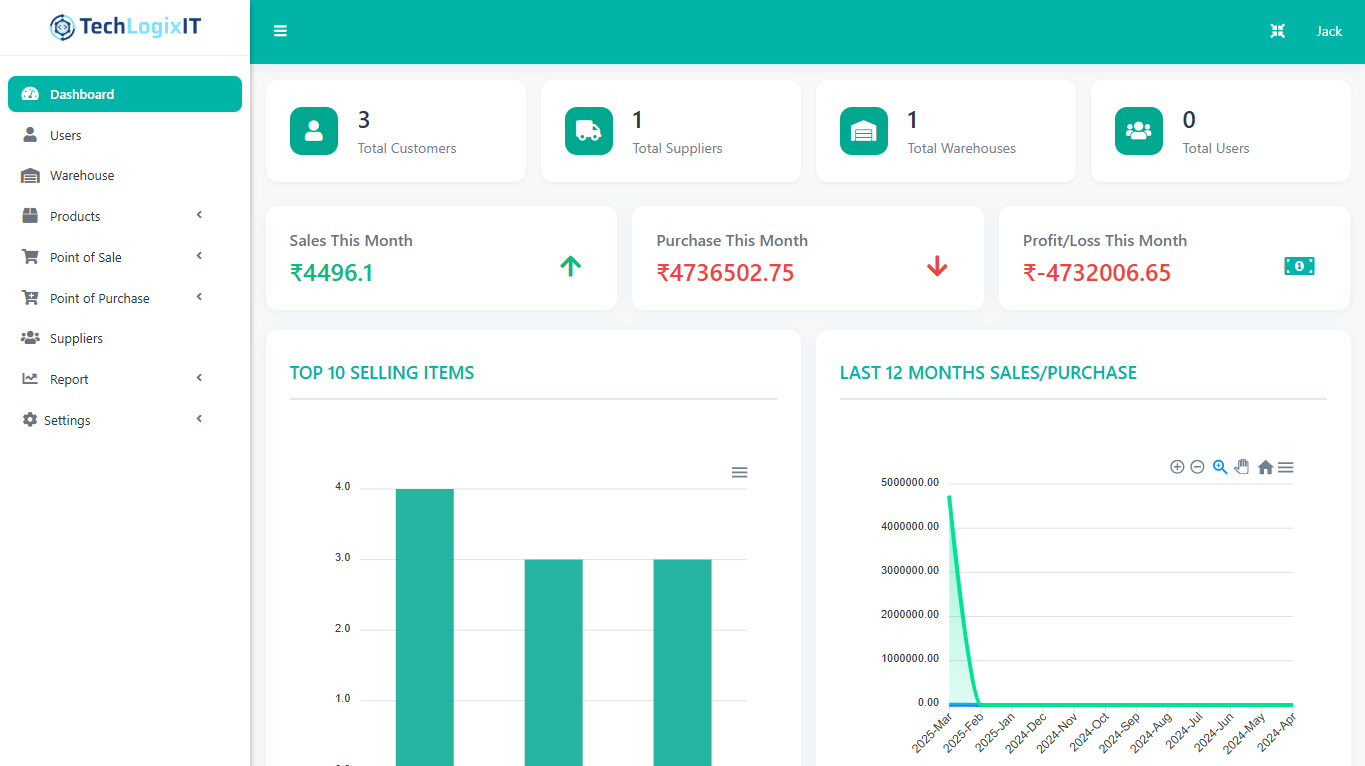Image resolution: width=1365 pixels, height=766 pixels.
Task: Zoom out on sales/purchase chart
Action: pos(1197,467)
